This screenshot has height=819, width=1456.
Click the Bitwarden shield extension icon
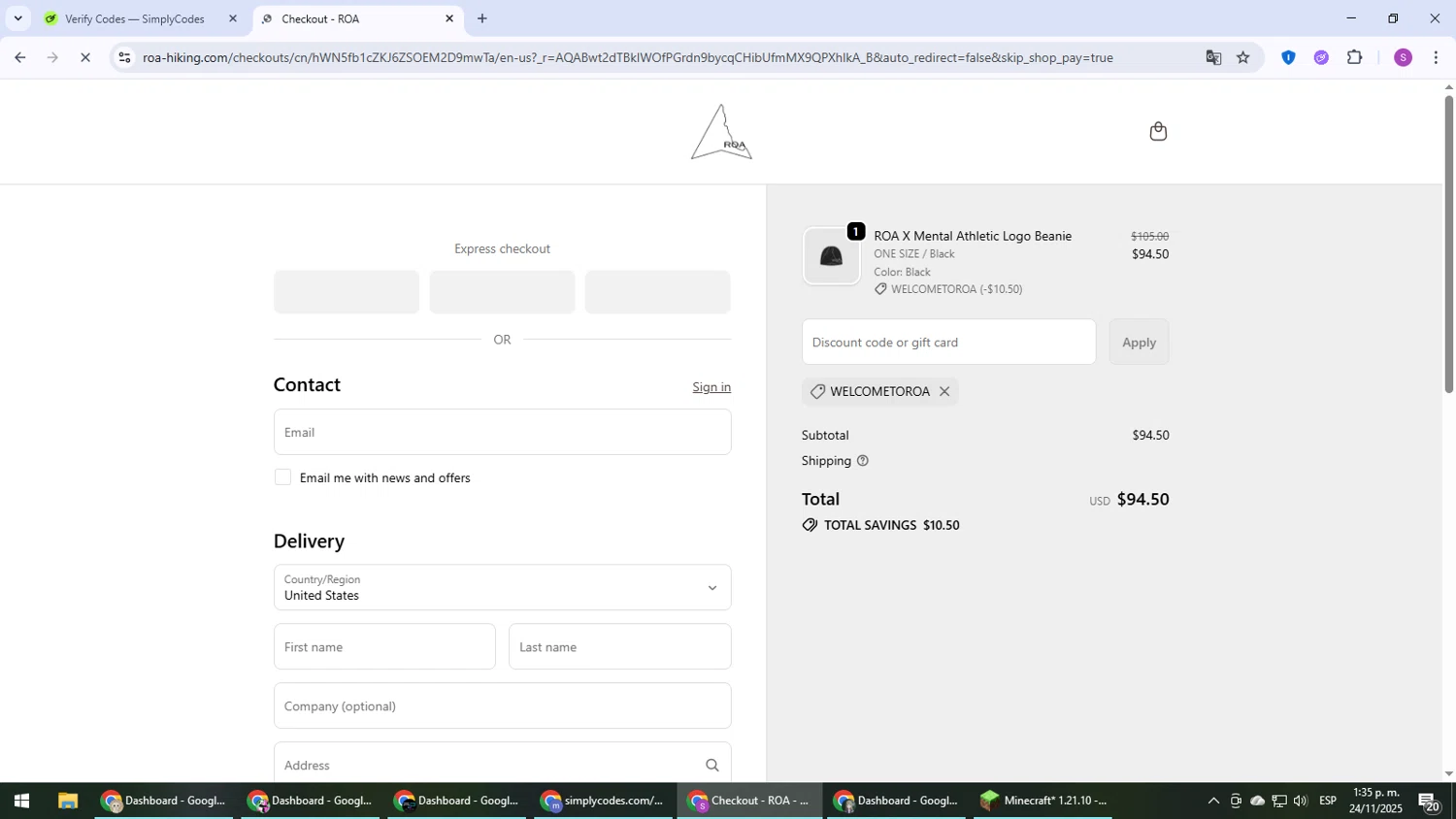pos(1288,57)
